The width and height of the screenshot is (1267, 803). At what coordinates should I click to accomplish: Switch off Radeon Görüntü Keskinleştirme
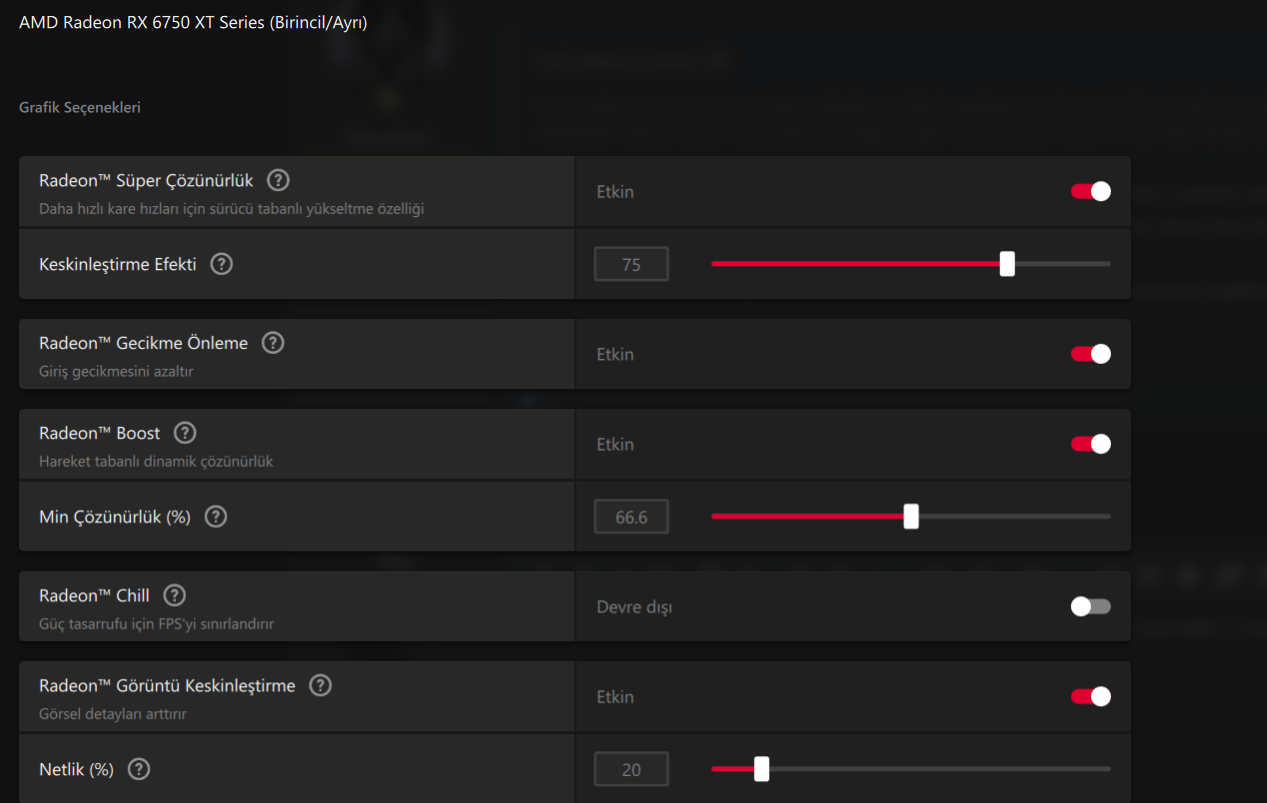(x=1091, y=697)
